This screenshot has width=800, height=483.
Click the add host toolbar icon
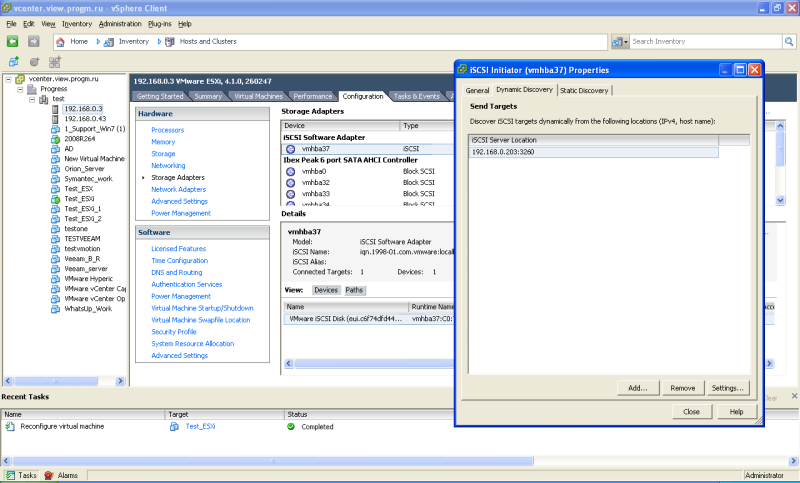pyautogui.click(x=55, y=62)
